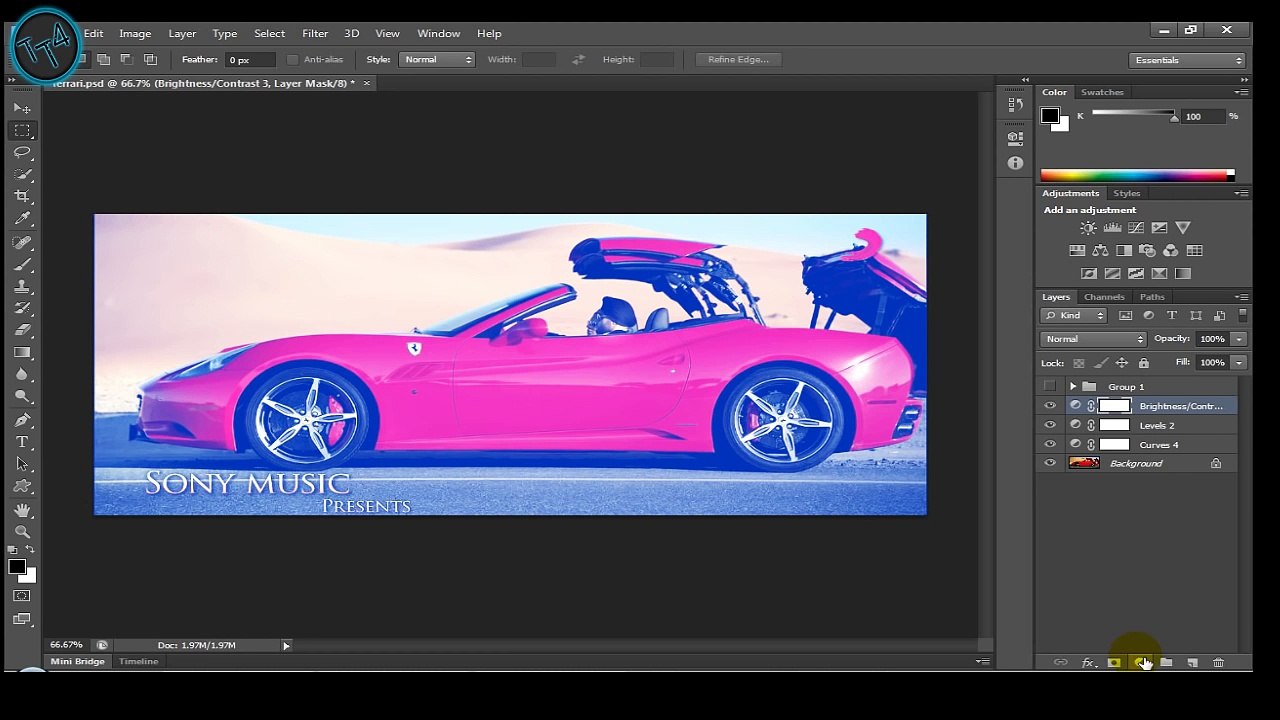Screen dimensions: 1280x720
Task: Select the Brush tool
Action: pos(22,265)
